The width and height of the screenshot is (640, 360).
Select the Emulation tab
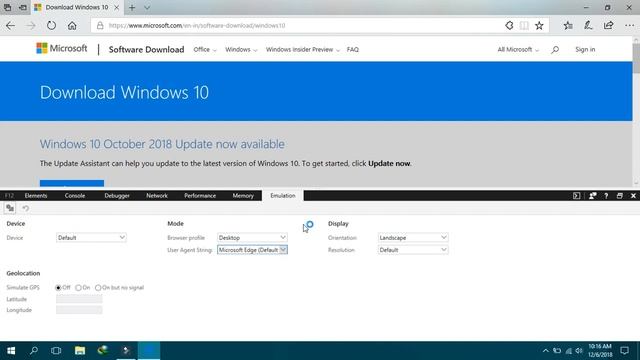tap(282, 196)
